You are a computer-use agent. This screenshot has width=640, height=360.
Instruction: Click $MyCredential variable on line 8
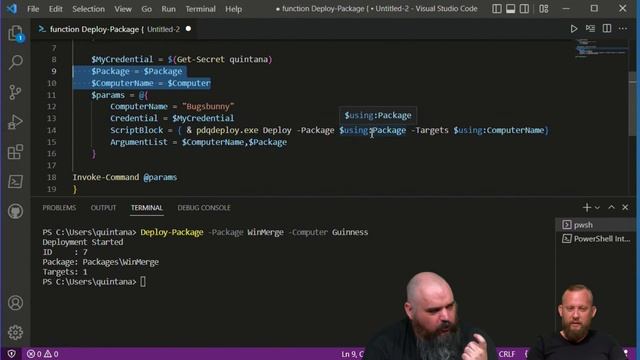(x=122, y=60)
